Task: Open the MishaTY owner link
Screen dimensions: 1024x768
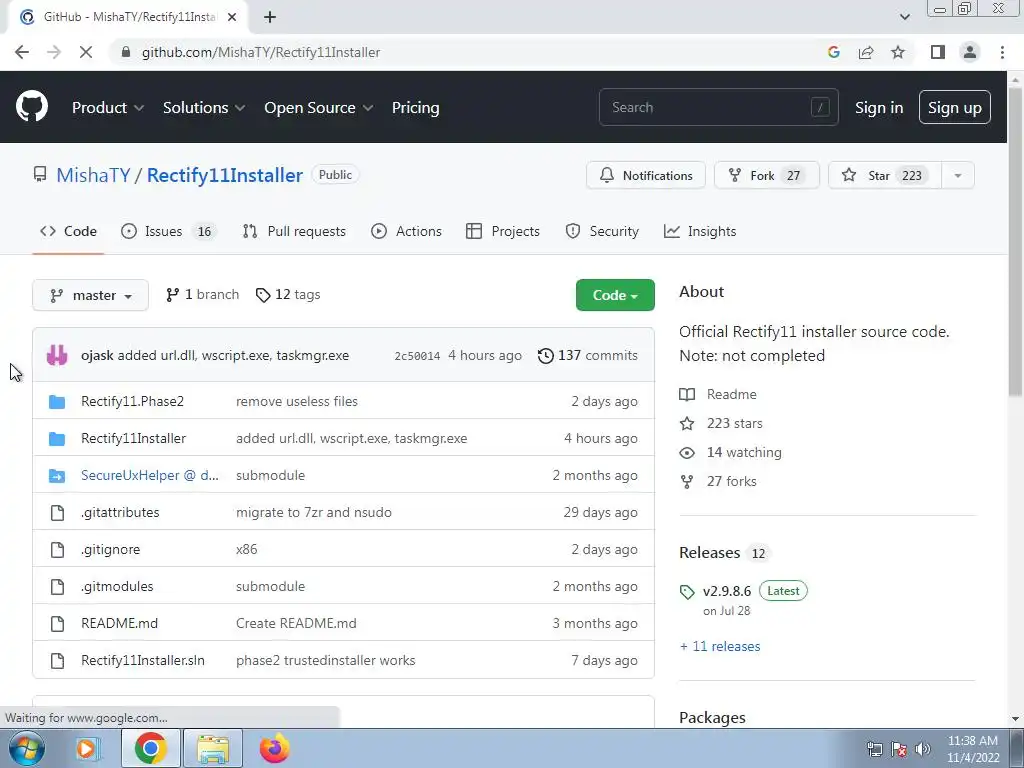Action: tap(93, 175)
